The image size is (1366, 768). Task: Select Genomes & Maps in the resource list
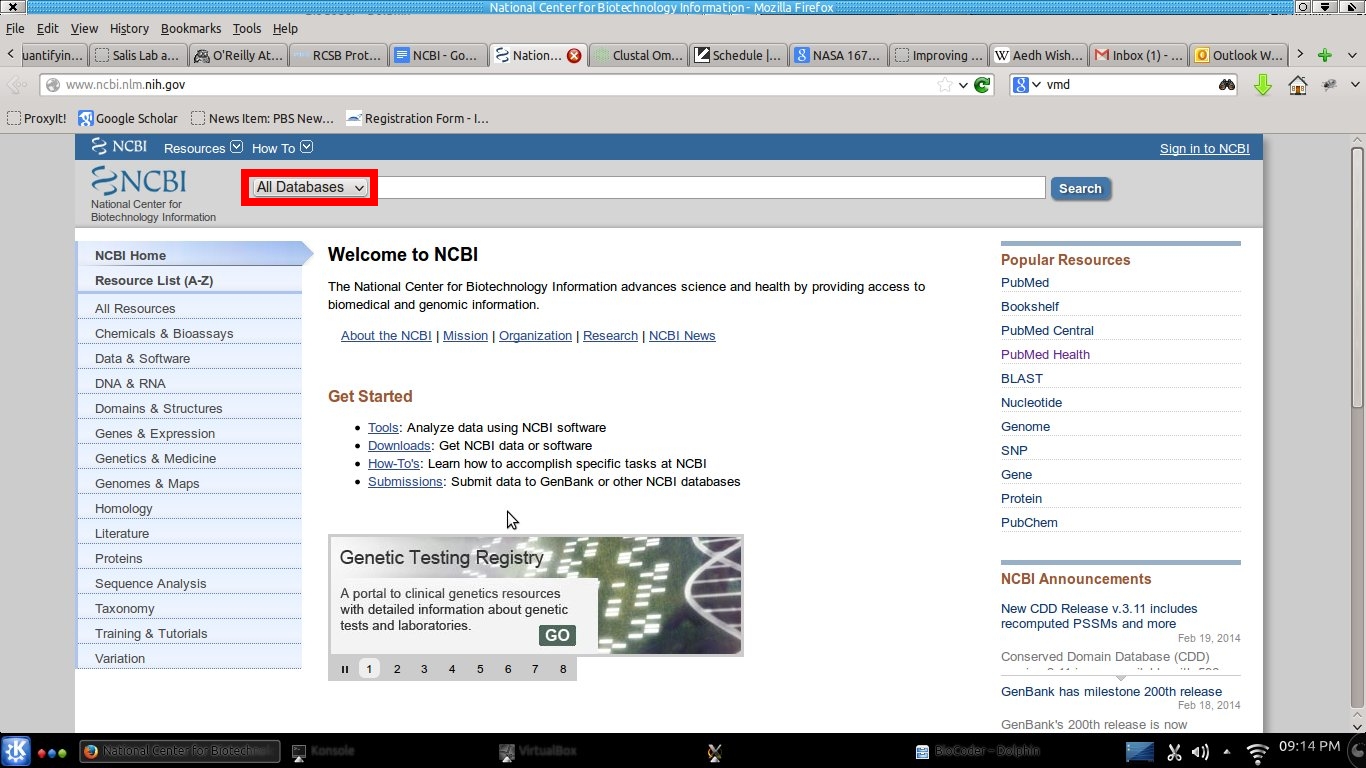[147, 483]
